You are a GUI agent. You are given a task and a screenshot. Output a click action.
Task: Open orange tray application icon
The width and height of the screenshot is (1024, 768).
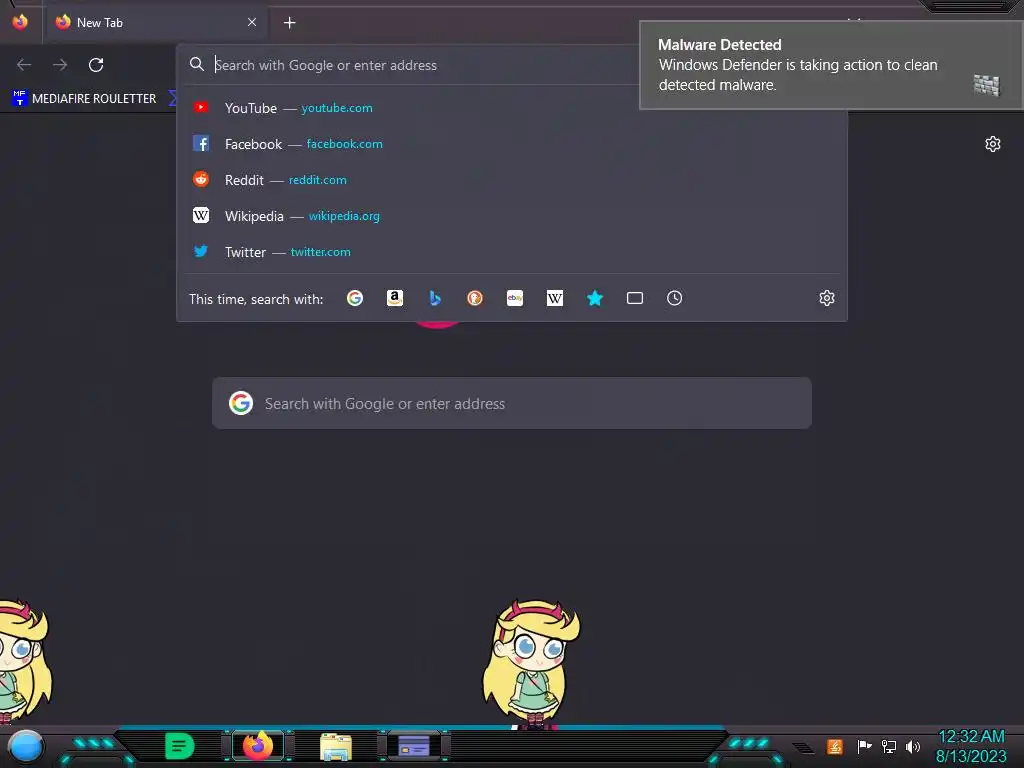(835, 746)
